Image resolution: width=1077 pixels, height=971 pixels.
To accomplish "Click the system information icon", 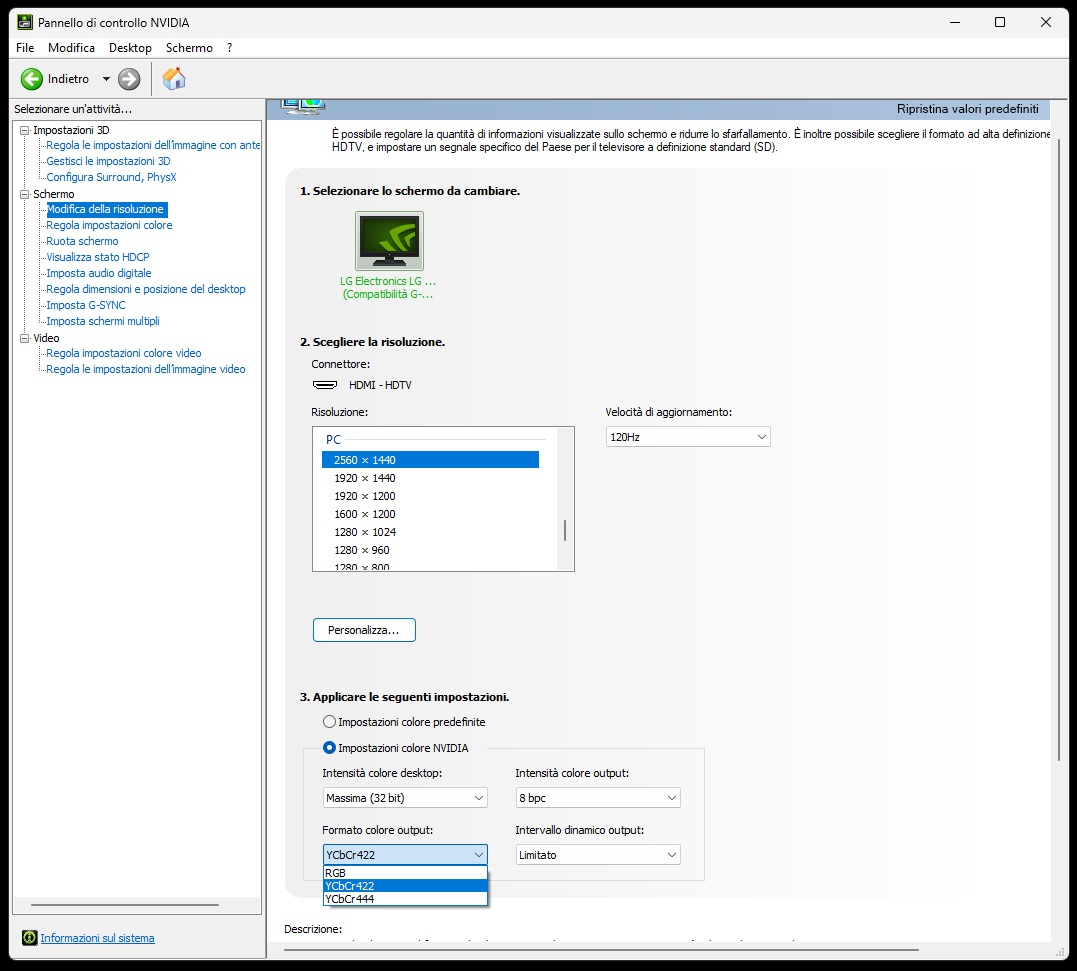I will tap(30, 937).
